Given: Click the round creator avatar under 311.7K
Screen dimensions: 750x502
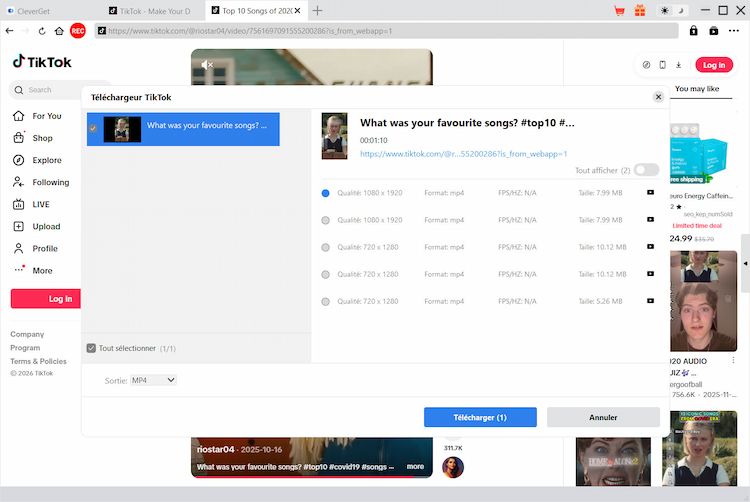Looking at the screenshot, I should click(x=453, y=467).
